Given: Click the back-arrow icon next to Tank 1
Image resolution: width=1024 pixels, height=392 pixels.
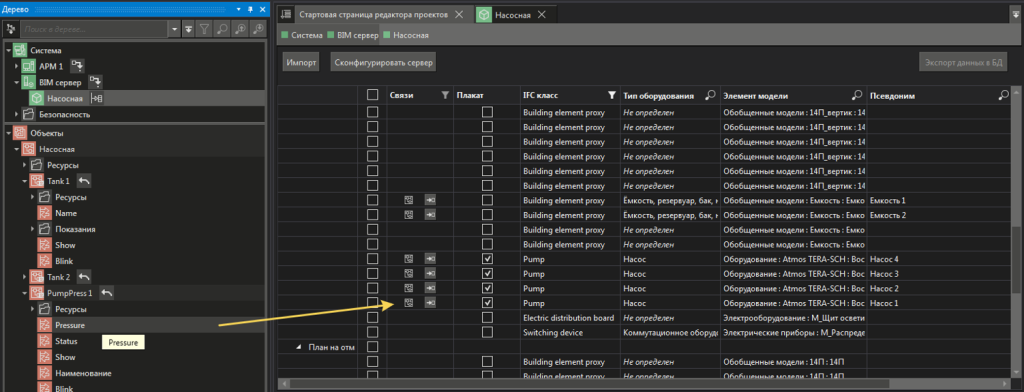Looking at the screenshot, I should (x=84, y=181).
